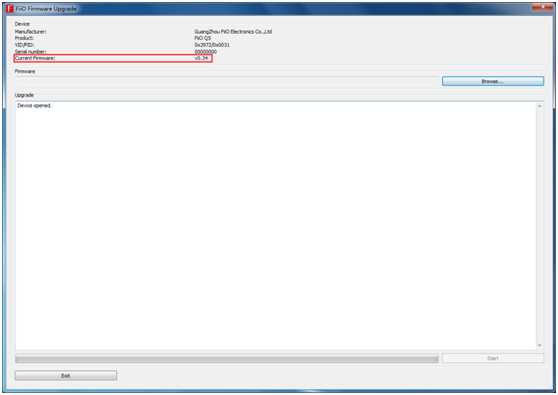
Task: Close the FiiO Firmware Upgrade window
Action: pos(543,7)
